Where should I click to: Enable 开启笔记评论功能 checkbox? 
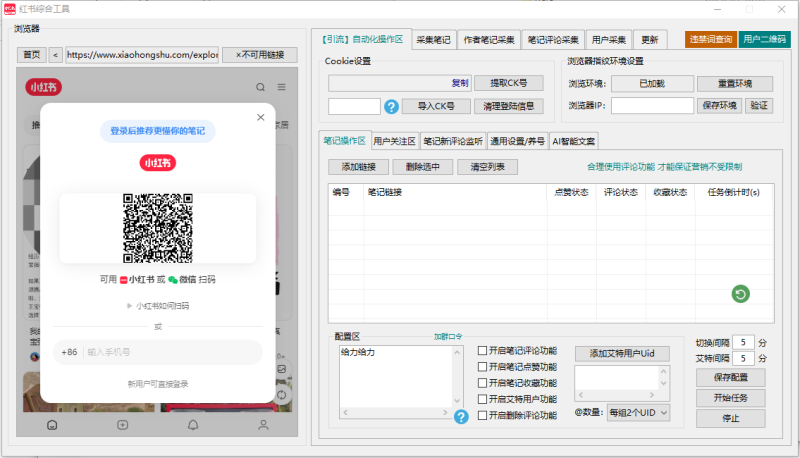click(x=482, y=350)
